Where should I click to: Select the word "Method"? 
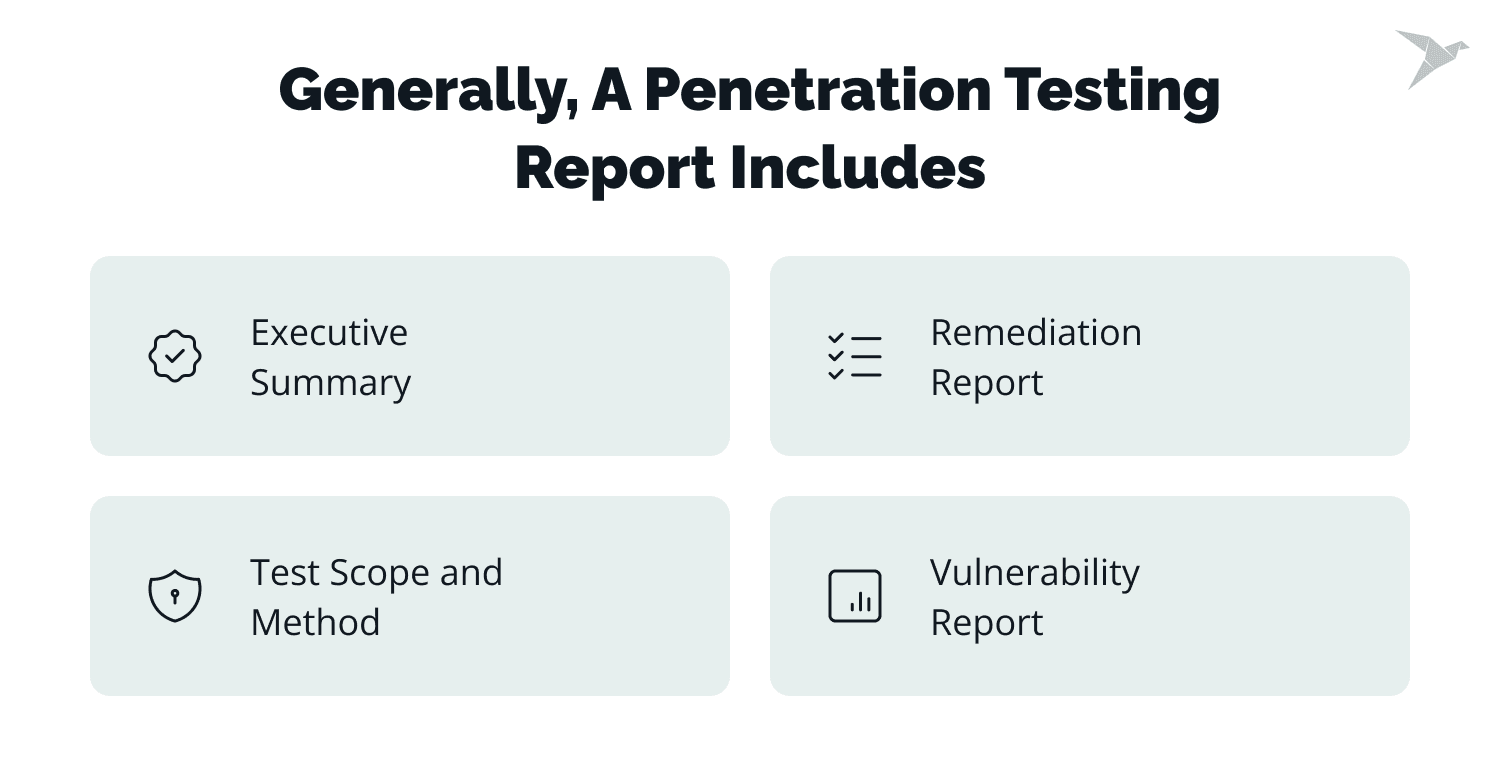[315, 623]
